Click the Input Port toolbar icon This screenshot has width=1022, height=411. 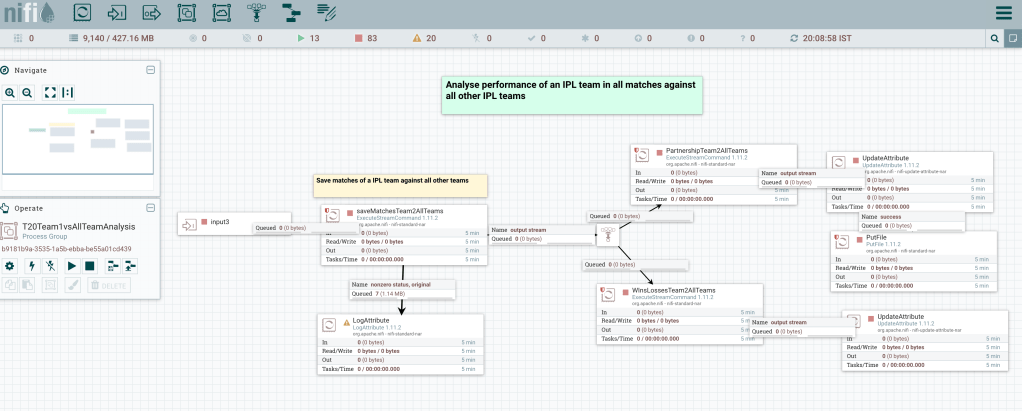[117, 13]
